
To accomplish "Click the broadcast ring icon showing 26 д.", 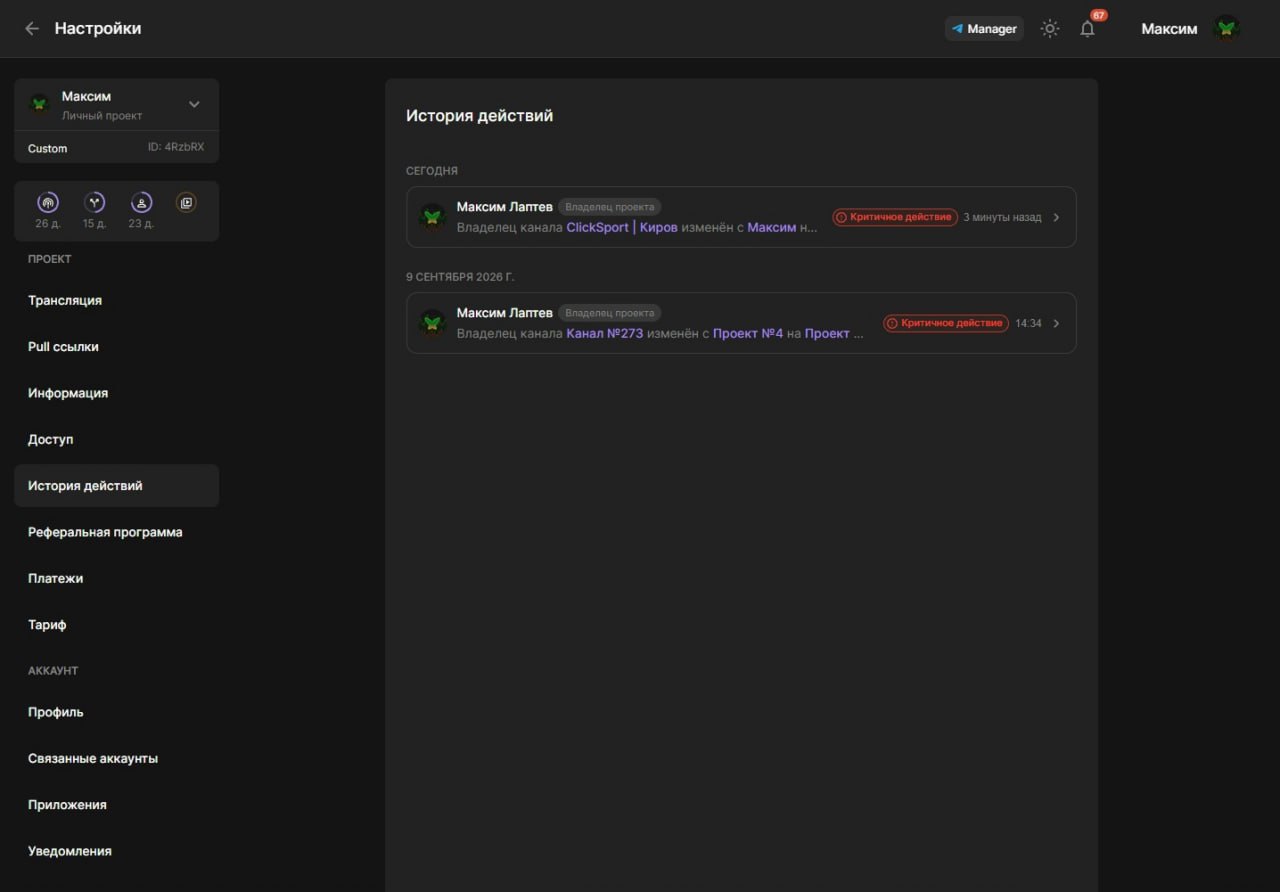I will [47, 203].
